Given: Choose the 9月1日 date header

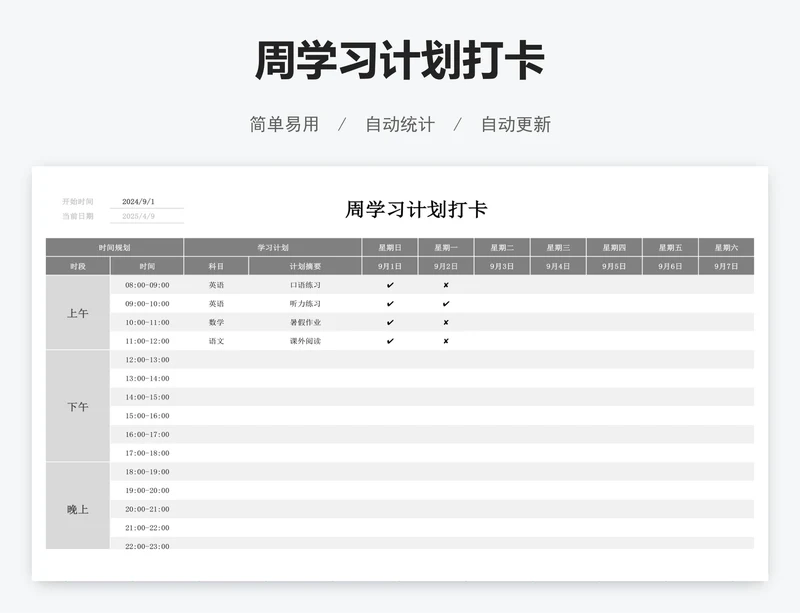Looking at the screenshot, I should click(390, 266).
